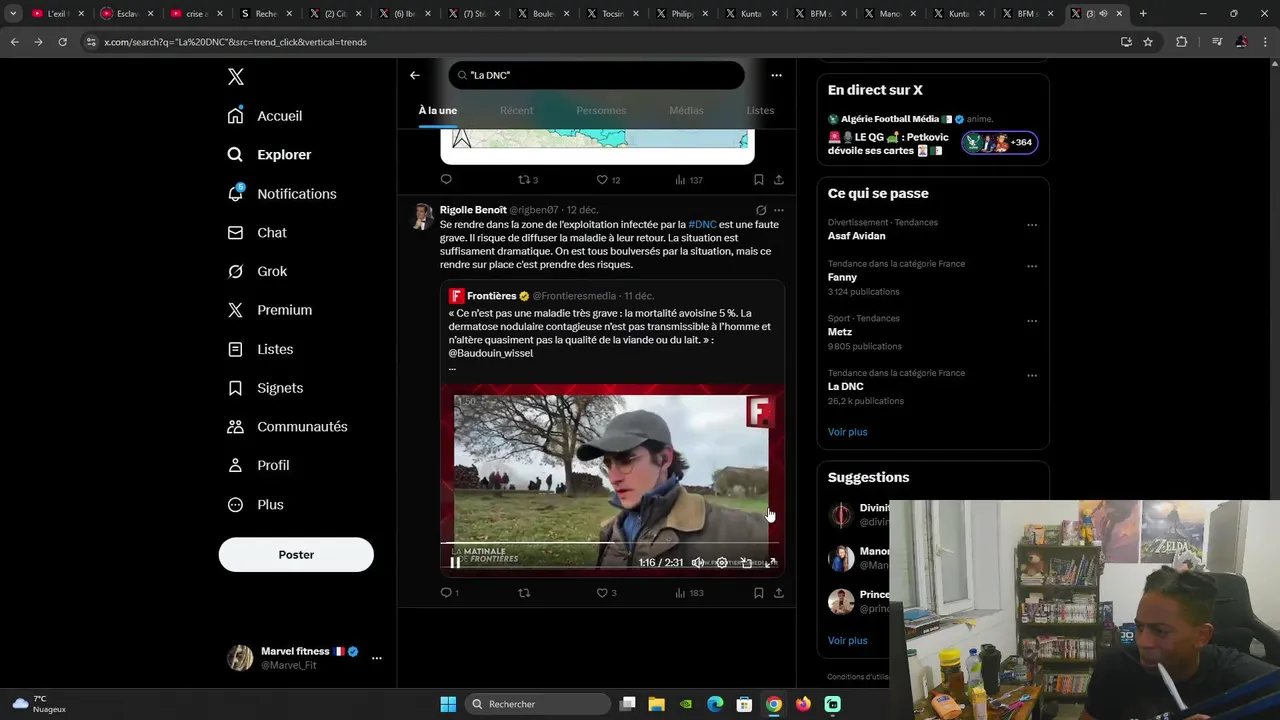Viewport: 1280px width, 720px height.
Task: Open search options three-dot menu
Action: pos(776,75)
